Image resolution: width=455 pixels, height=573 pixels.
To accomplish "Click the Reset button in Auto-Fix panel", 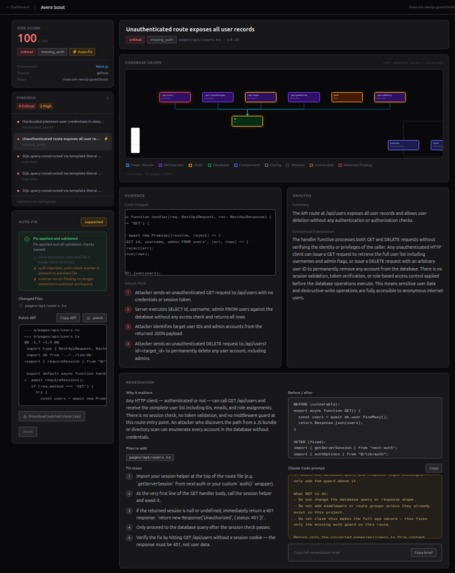I will click(x=28, y=432).
